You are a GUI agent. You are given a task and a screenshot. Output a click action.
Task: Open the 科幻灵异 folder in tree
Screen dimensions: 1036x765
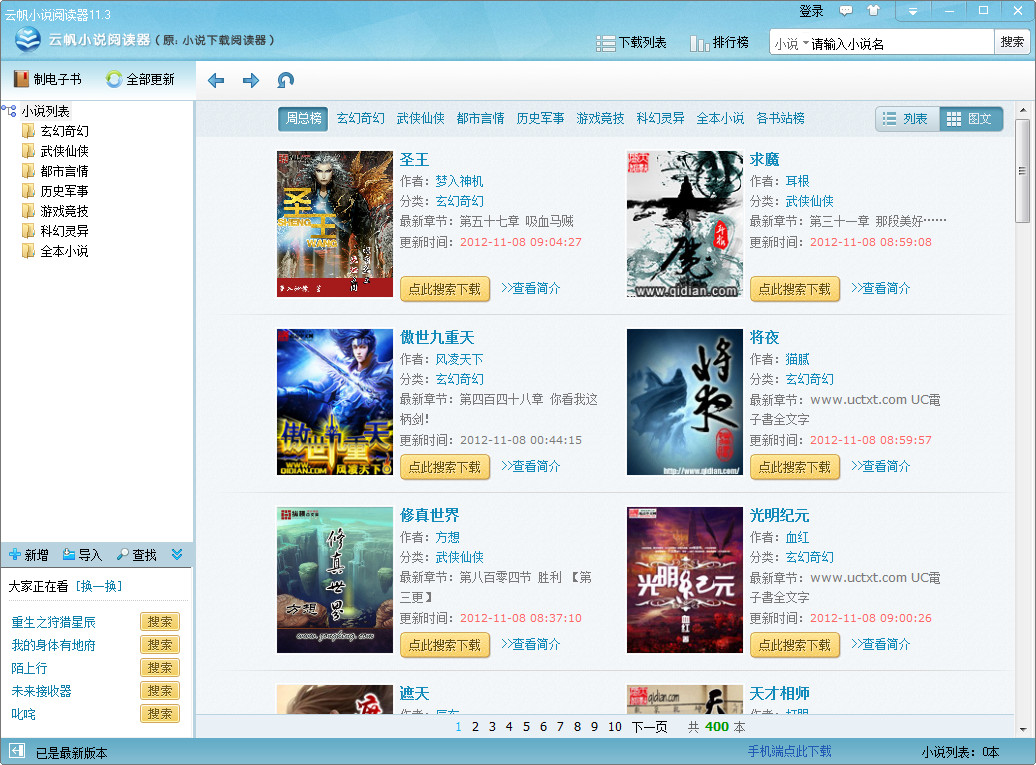[x=64, y=231]
